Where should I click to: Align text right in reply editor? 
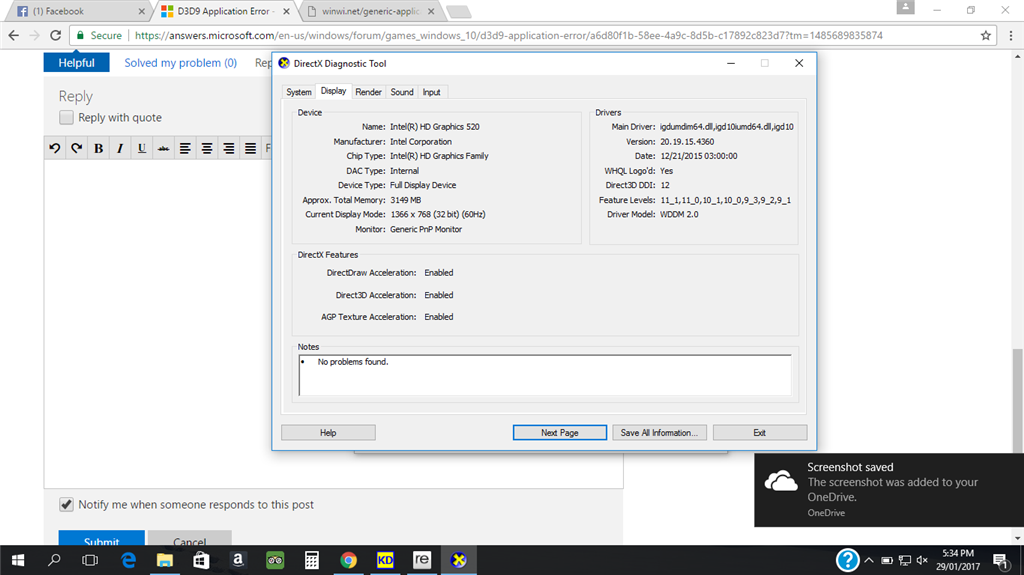point(229,148)
